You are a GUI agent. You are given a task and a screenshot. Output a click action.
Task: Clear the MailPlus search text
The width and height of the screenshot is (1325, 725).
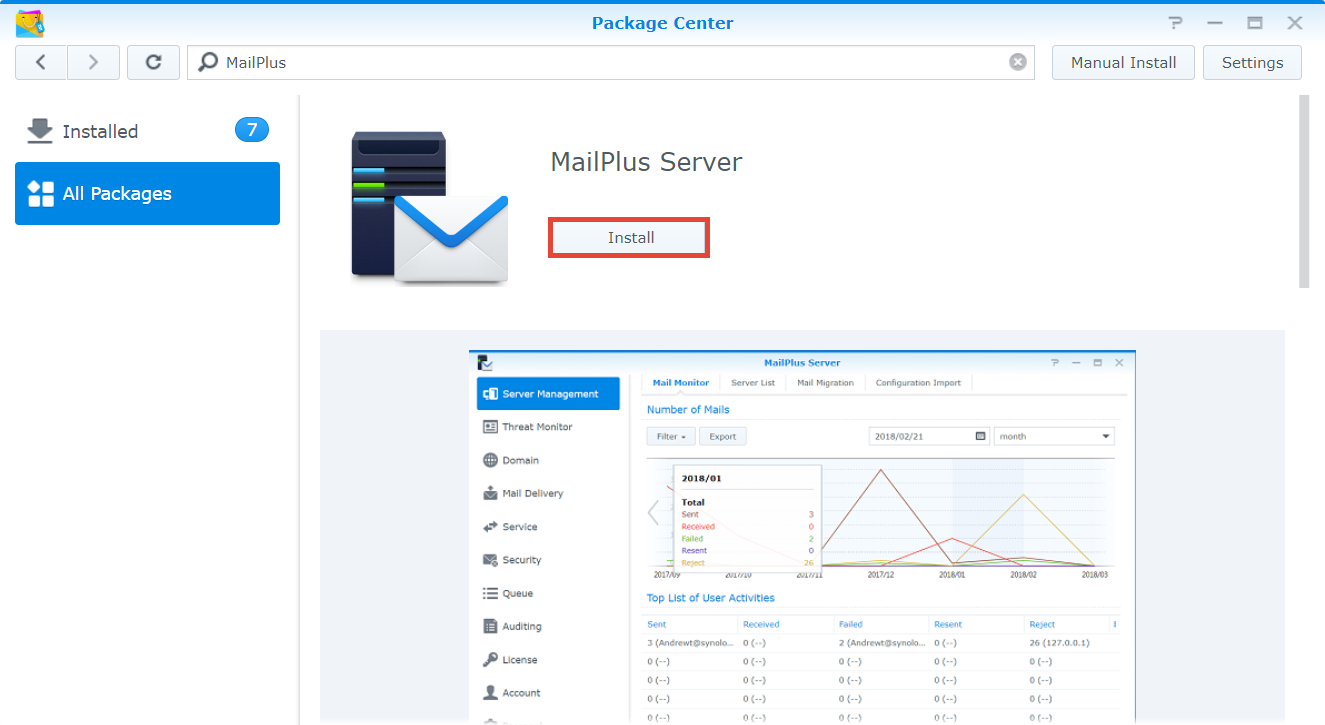pyautogui.click(x=1018, y=62)
